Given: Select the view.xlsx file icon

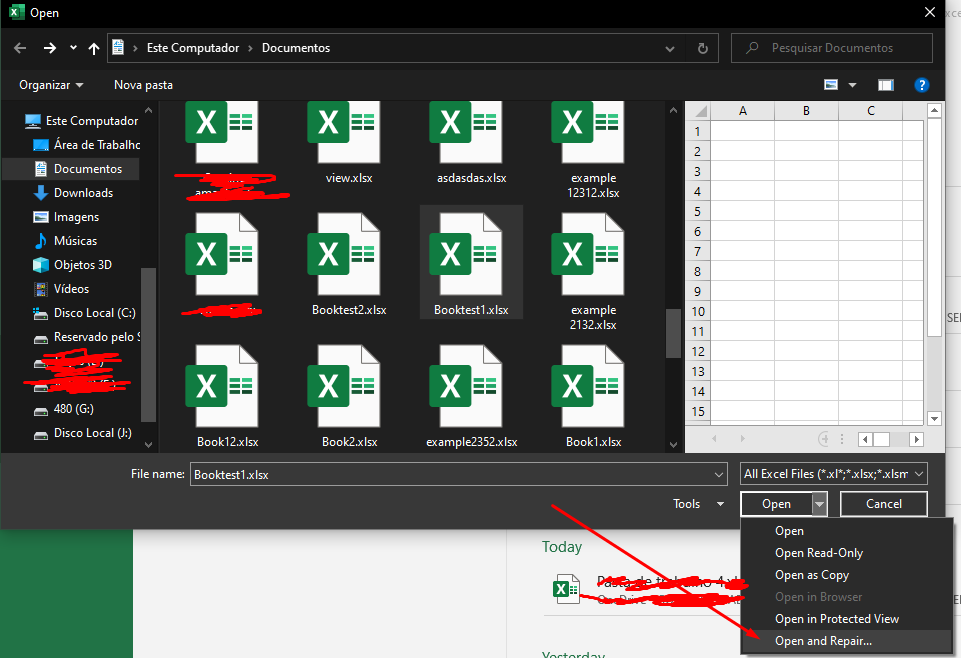Looking at the screenshot, I should click(344, 132).
